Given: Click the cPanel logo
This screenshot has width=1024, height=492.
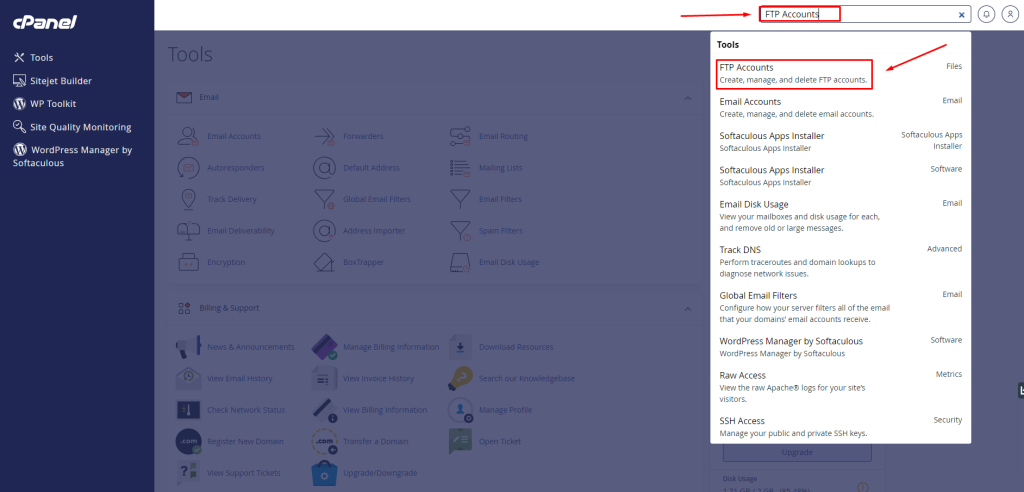Looking at the screenshot, I should (45, 22).
